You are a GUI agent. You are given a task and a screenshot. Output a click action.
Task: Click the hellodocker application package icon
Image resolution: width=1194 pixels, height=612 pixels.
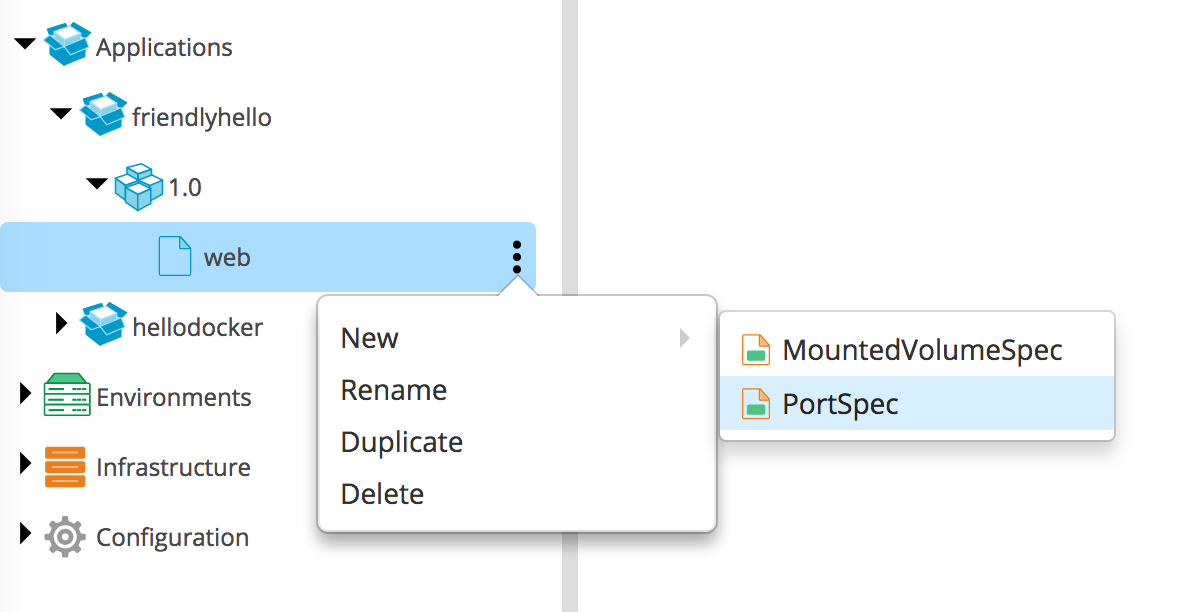104,326
